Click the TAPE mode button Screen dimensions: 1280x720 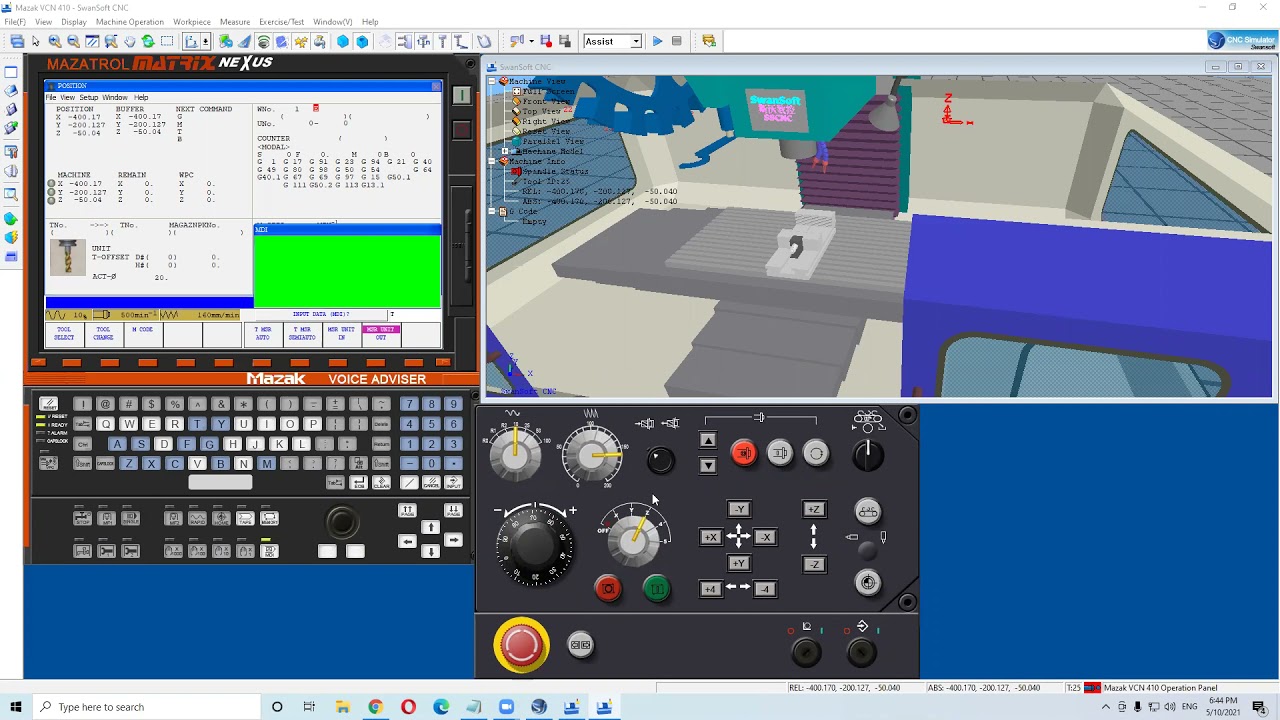pyautogui.click(x=246, y=518)
